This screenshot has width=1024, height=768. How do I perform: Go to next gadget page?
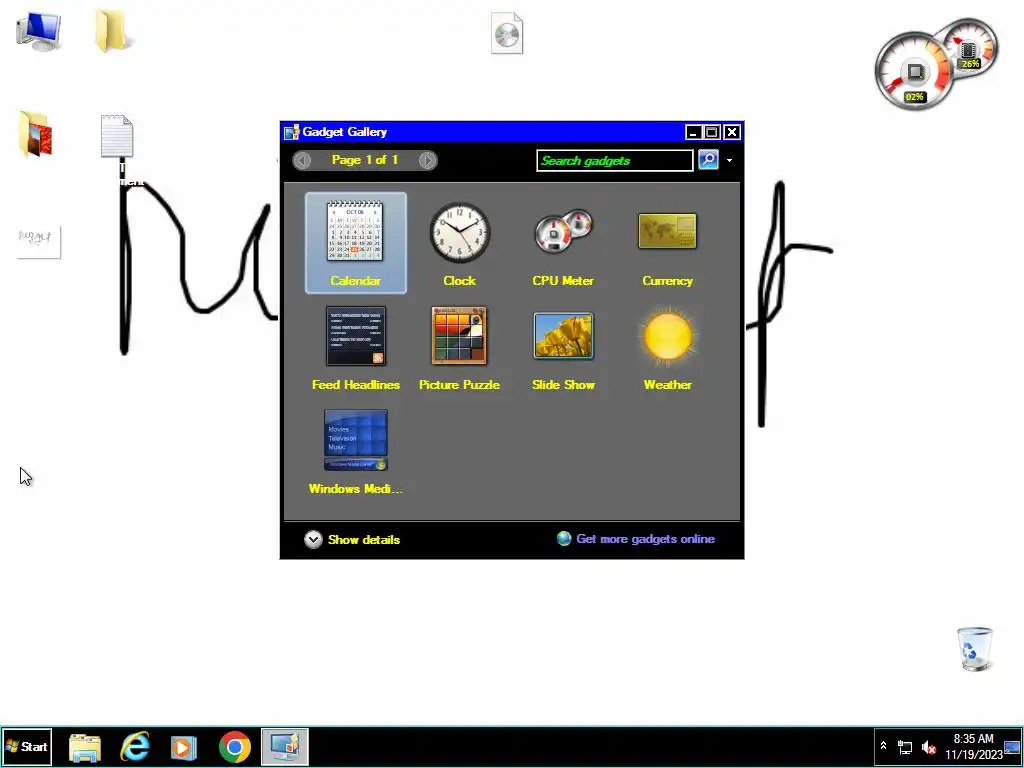pyautogui.click(x=427, y=160)
